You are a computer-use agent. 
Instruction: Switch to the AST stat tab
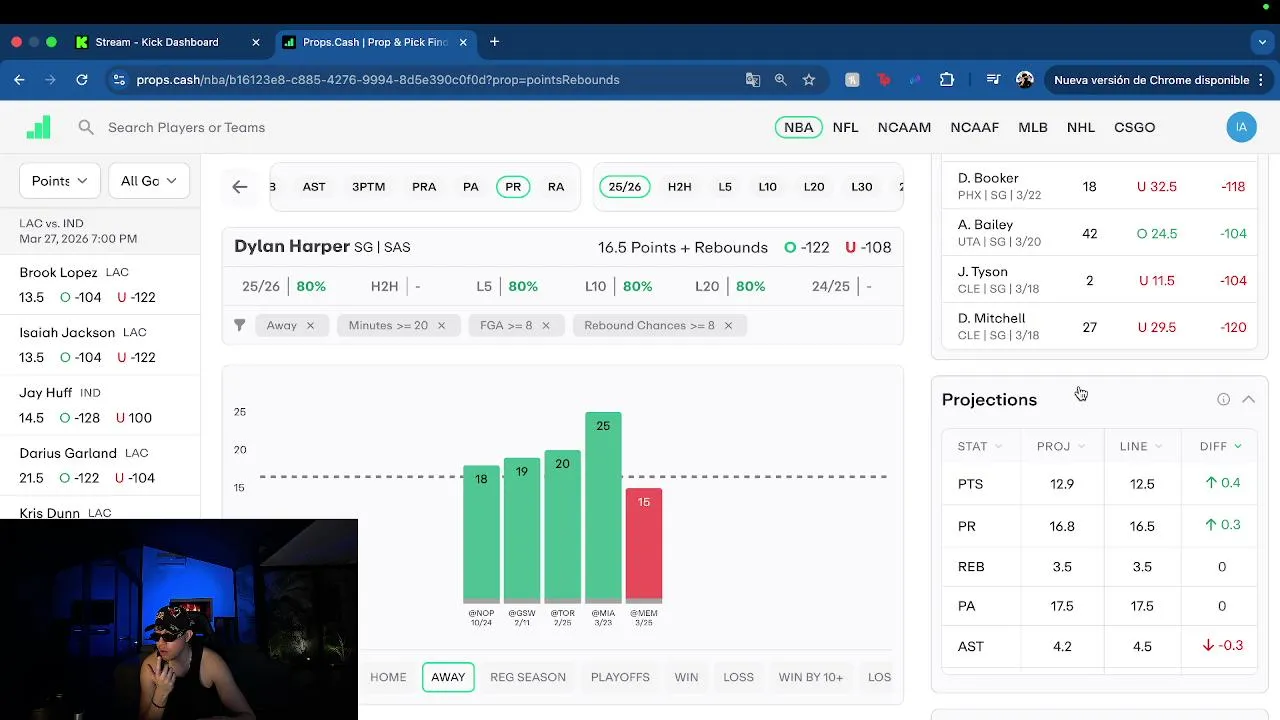[314, 187]
